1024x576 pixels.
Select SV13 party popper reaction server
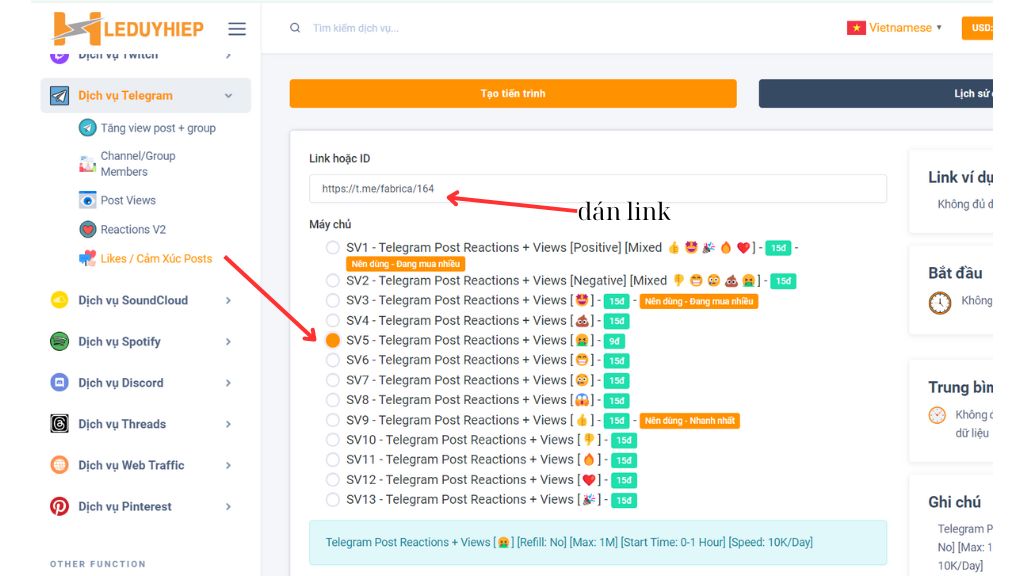pyautogui.click(x=333, y=500)
